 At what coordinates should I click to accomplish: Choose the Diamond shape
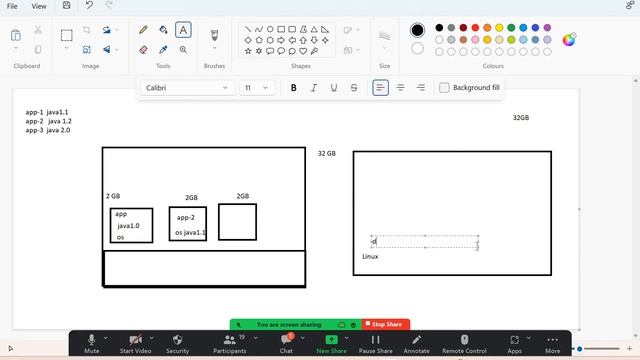248,40
